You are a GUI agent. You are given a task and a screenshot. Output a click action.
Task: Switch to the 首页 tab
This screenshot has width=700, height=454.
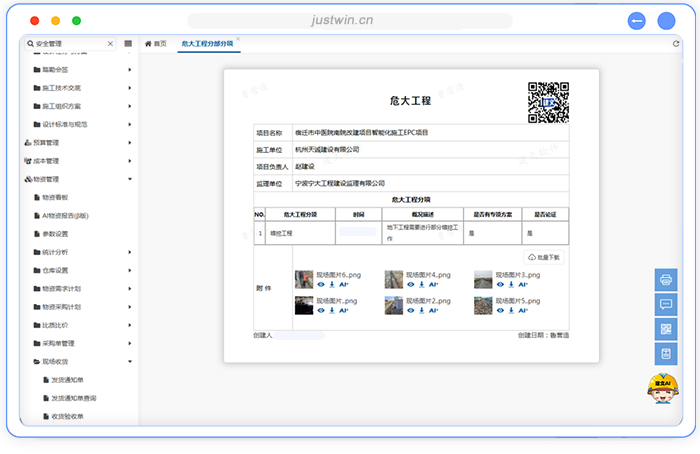156,44
